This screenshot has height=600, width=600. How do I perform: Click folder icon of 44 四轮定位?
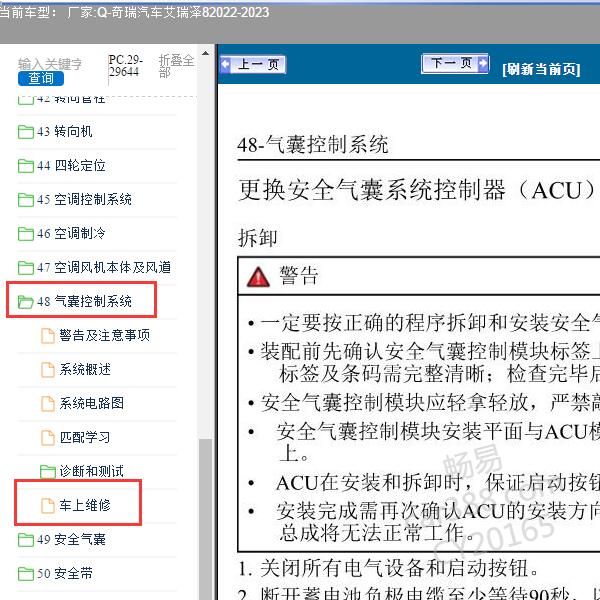pos(26,166)
